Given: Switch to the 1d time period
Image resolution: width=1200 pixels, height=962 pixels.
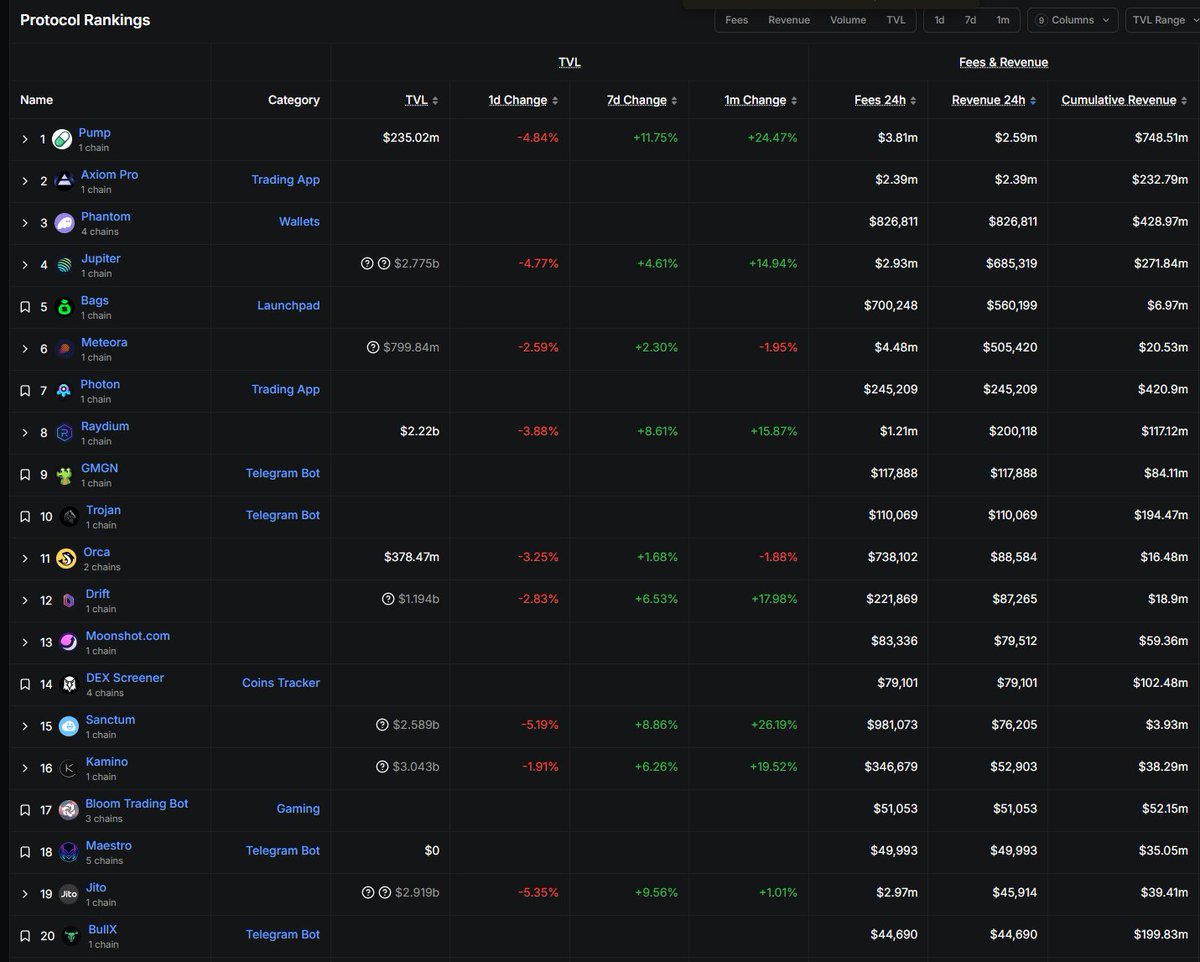Looking at the screenshot, I should (939, 20).
